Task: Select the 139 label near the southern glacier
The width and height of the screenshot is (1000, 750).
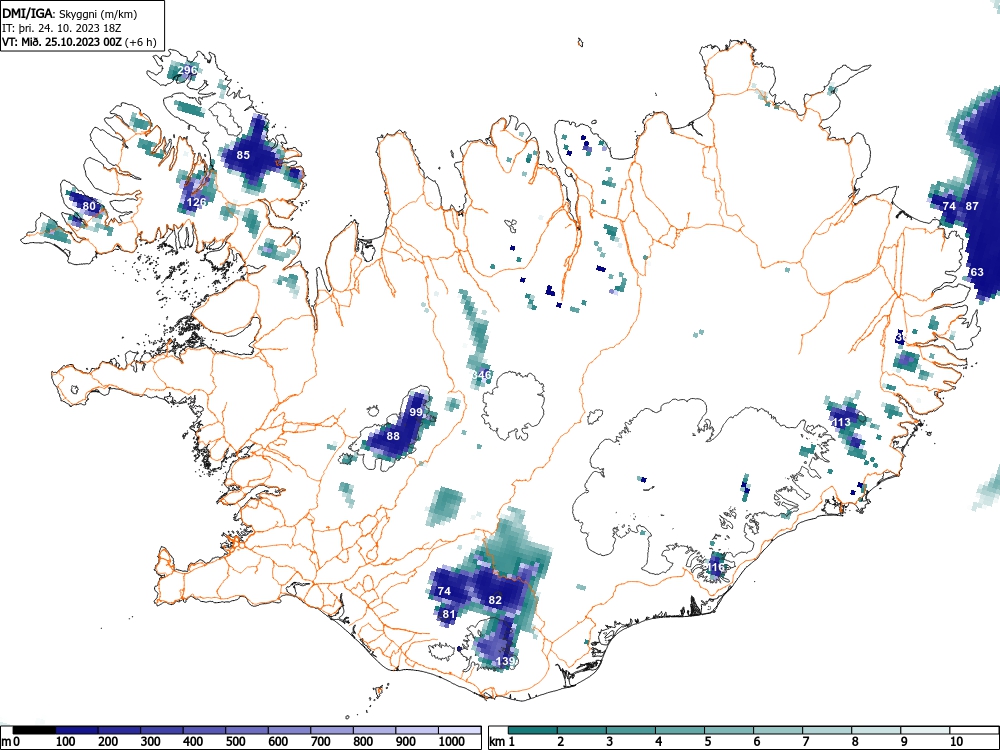Action: [x=504, y=661]
